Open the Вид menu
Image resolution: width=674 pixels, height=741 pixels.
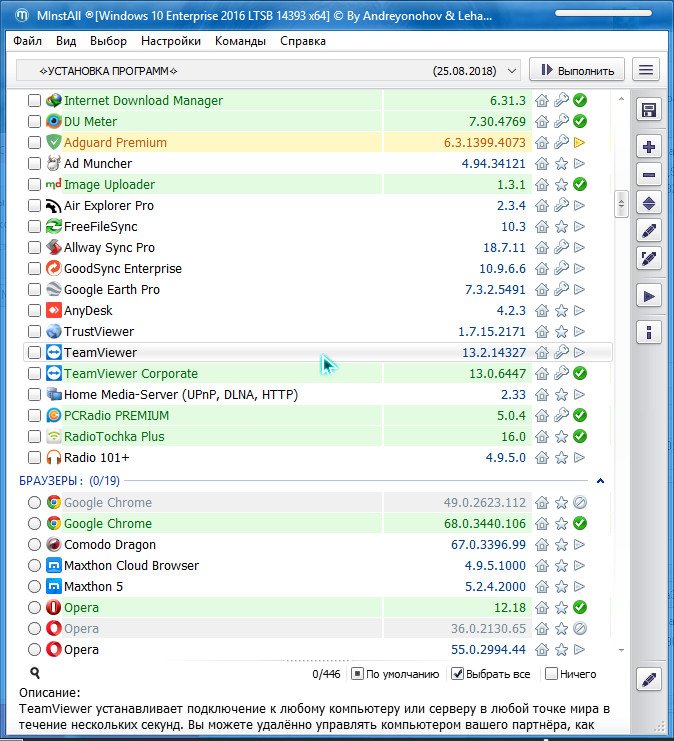[66, 41]
